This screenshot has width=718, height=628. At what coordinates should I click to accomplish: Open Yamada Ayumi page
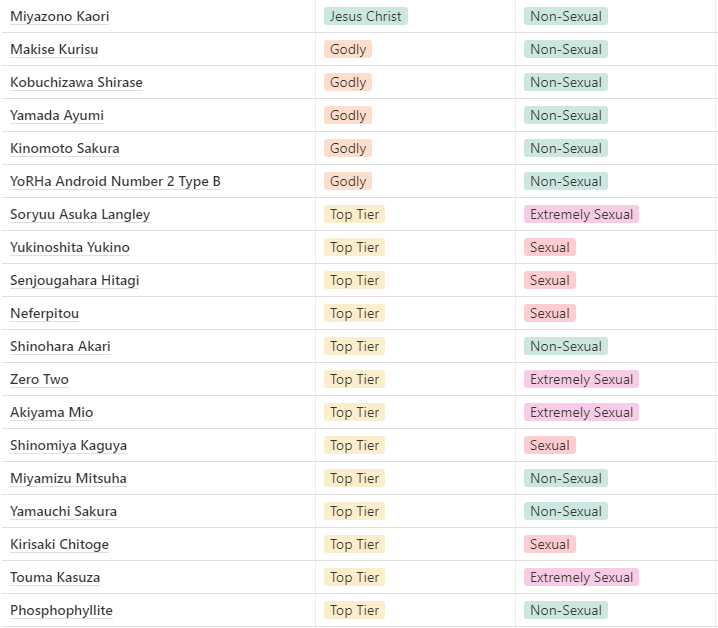tap(57, 116)
